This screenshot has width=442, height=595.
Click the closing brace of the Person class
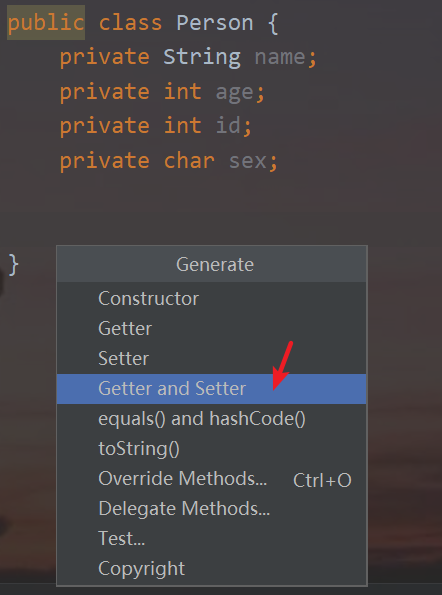[x=13, y=264]
